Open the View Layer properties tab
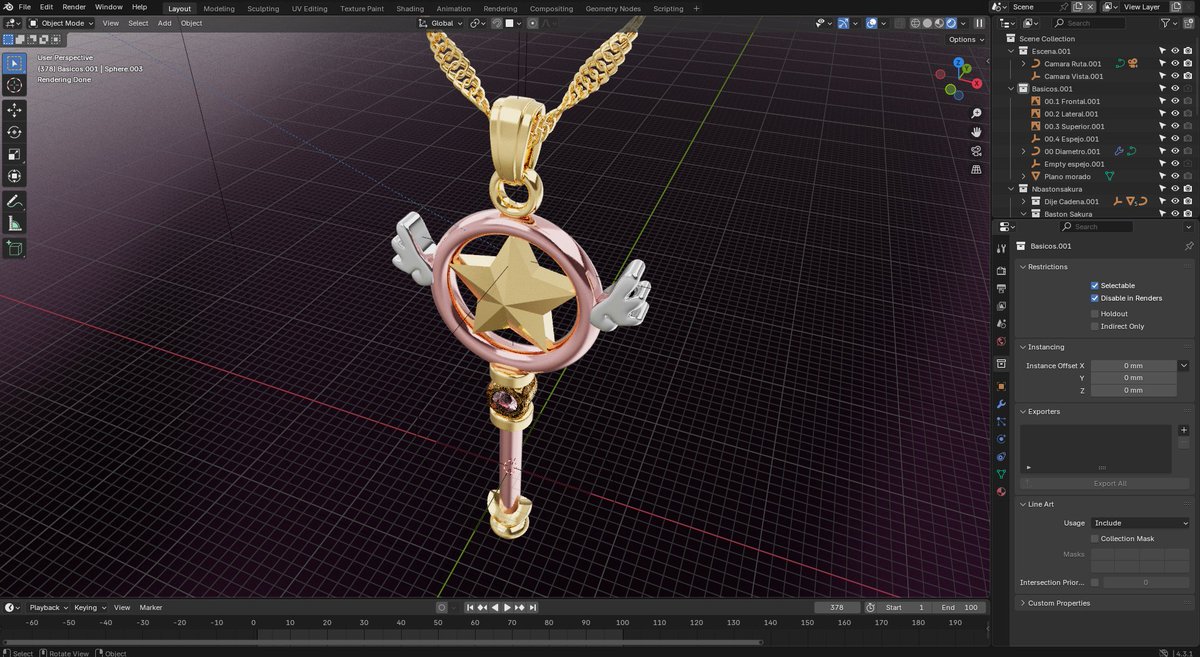 coord(1001,305)
